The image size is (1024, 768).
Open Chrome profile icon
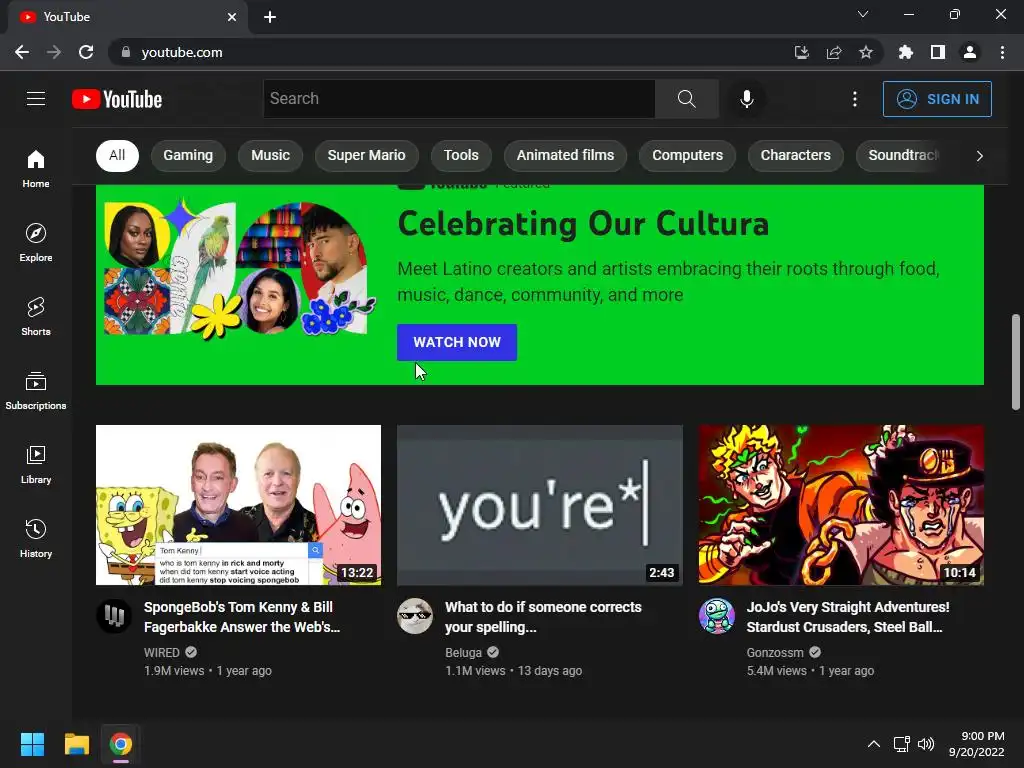[x=970, y=52]
